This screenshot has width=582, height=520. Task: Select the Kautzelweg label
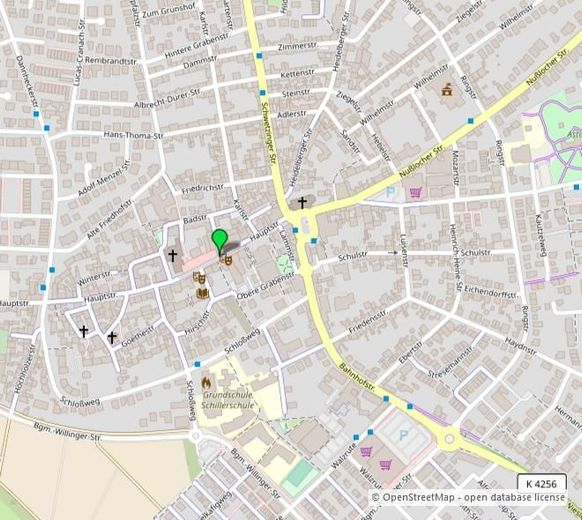[x=541, y=235]
